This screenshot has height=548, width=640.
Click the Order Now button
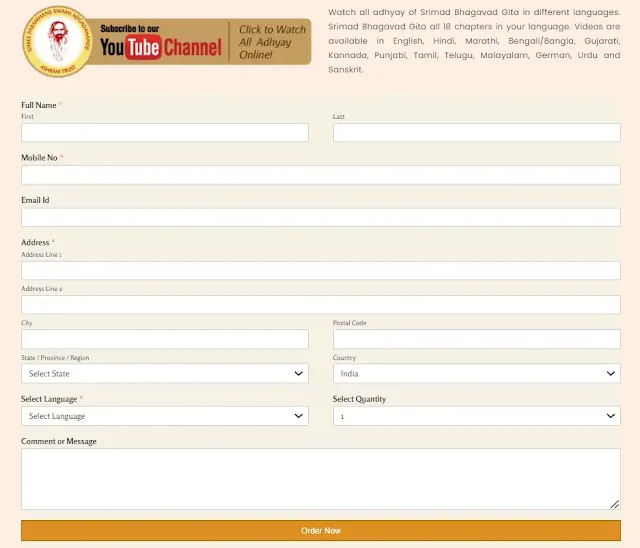click(x=321, y=530)
